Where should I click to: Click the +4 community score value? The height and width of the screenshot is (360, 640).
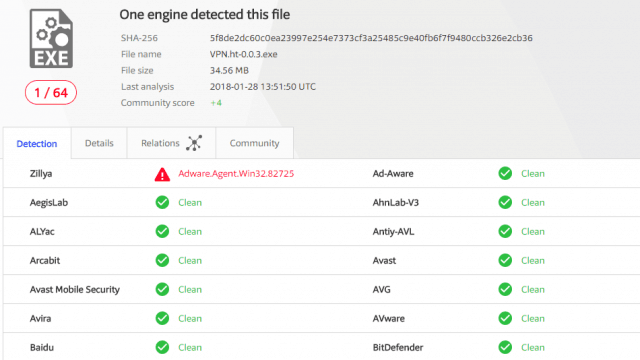(216, 103)
